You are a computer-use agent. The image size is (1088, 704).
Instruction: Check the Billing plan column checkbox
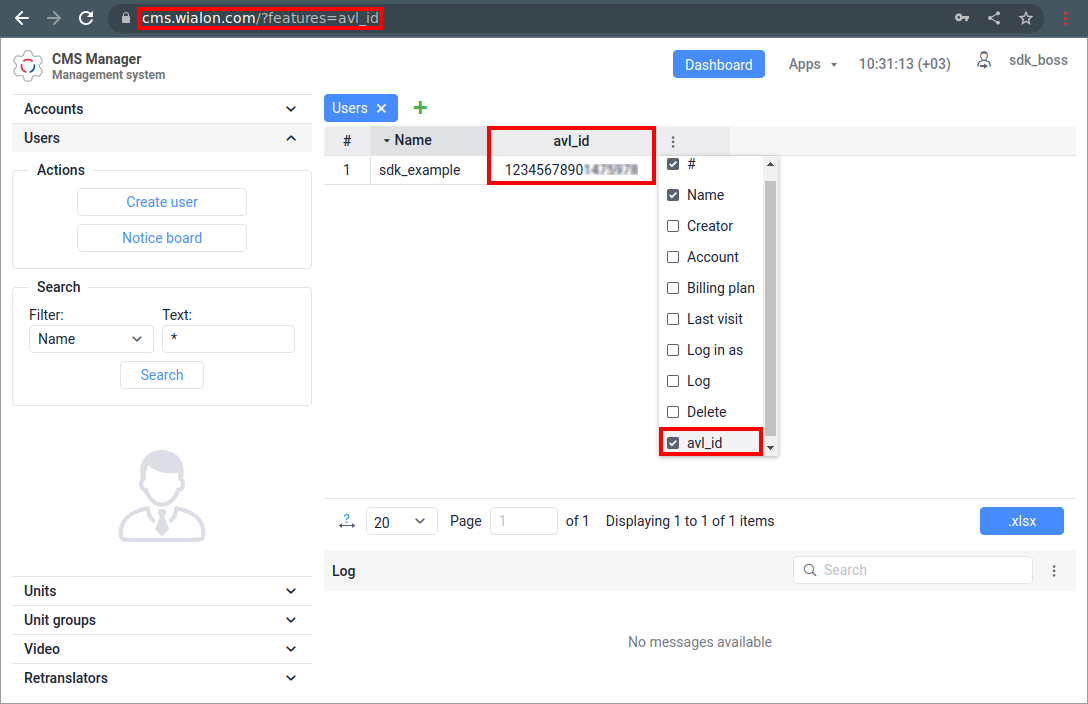(672, 288)
